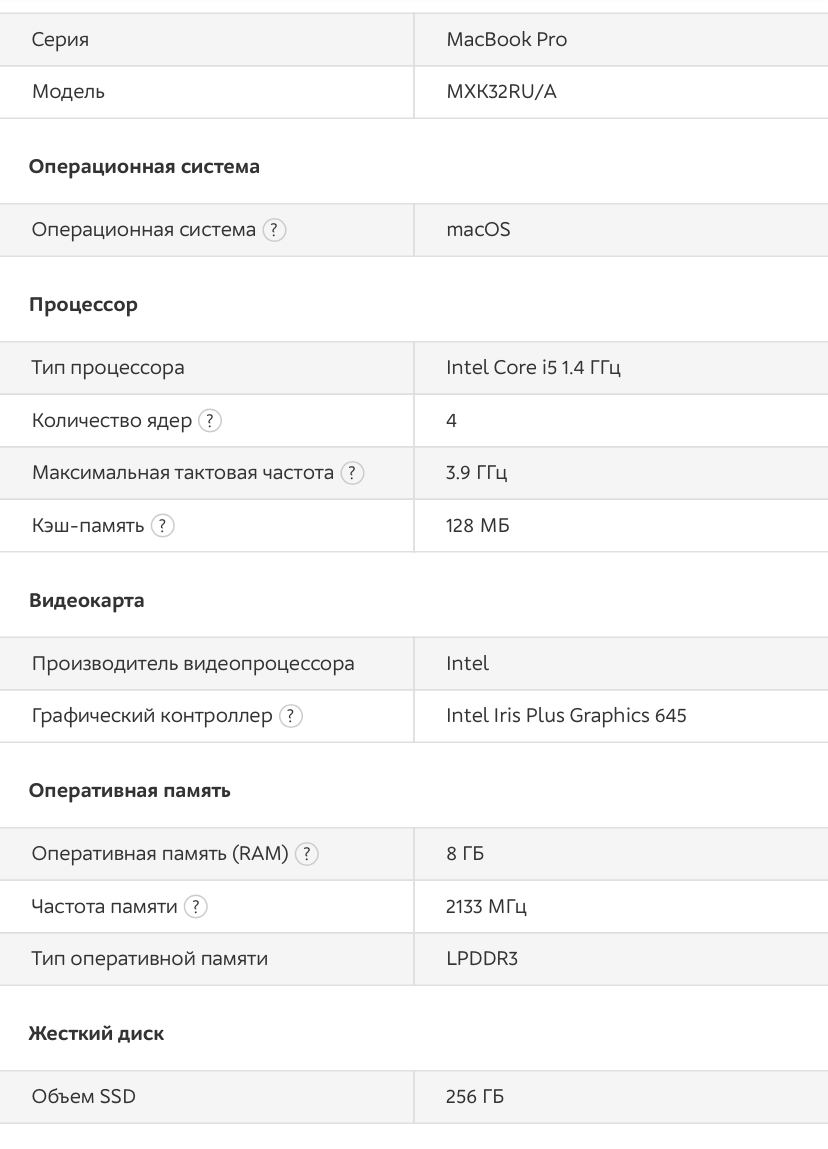
Task: Click the 2133 МГц frequency value
Action: coord(486,907)
